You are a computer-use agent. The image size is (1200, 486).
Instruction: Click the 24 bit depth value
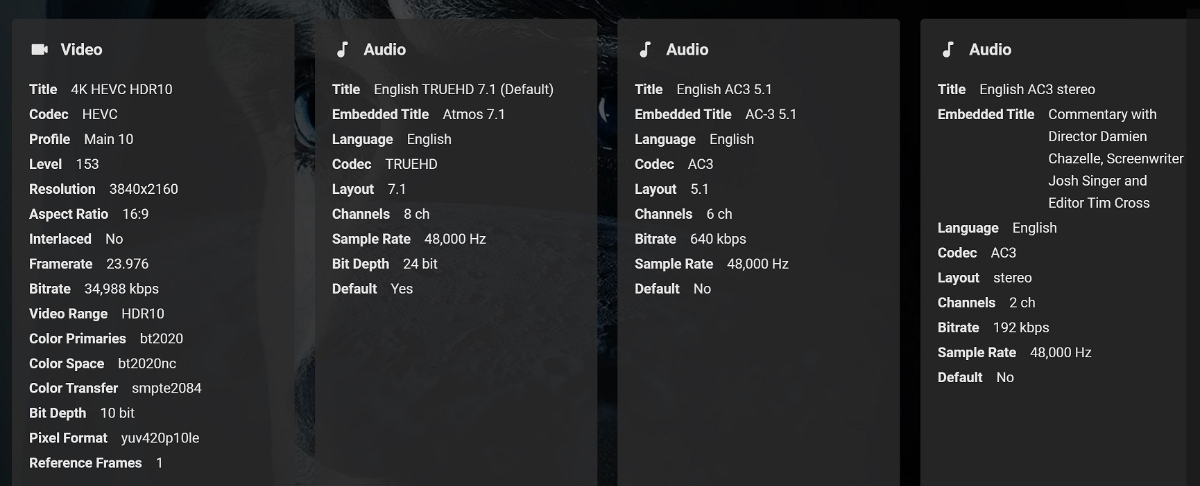pyautogui.click(x=420, y=264)
